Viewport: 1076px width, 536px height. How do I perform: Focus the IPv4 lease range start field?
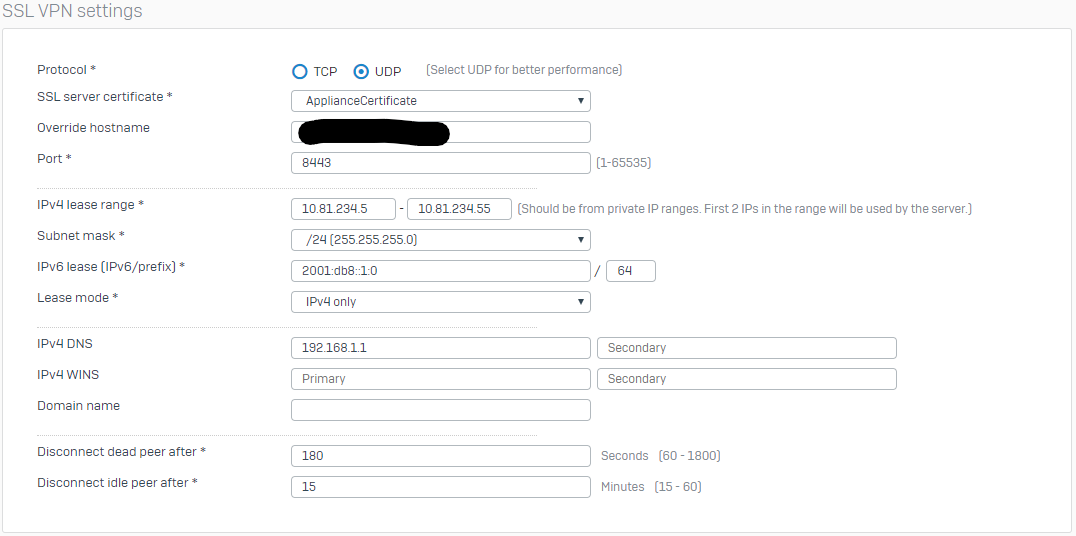pyautogui.click(x=343, y=209)
